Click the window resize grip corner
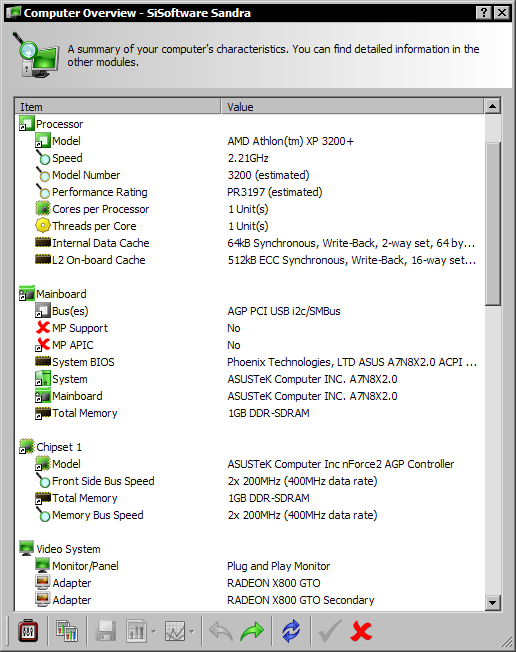516x652 pixels. click(x=506, y=641)
